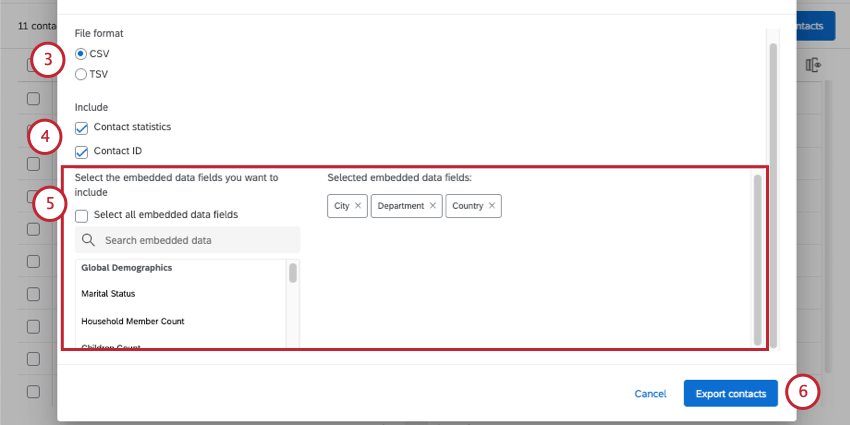
Task: Click the Global Demographics group header
Action: [x=127, y=268]
